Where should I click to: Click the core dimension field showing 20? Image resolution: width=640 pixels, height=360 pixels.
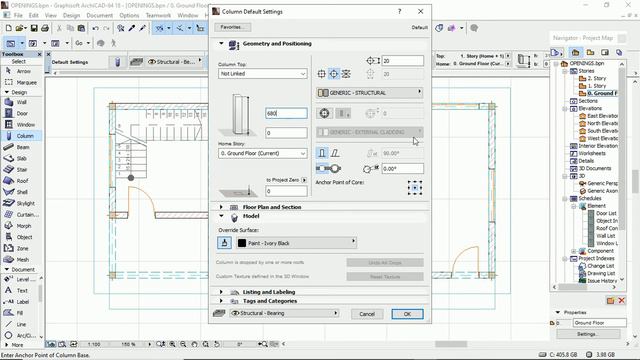coord(402,61)
